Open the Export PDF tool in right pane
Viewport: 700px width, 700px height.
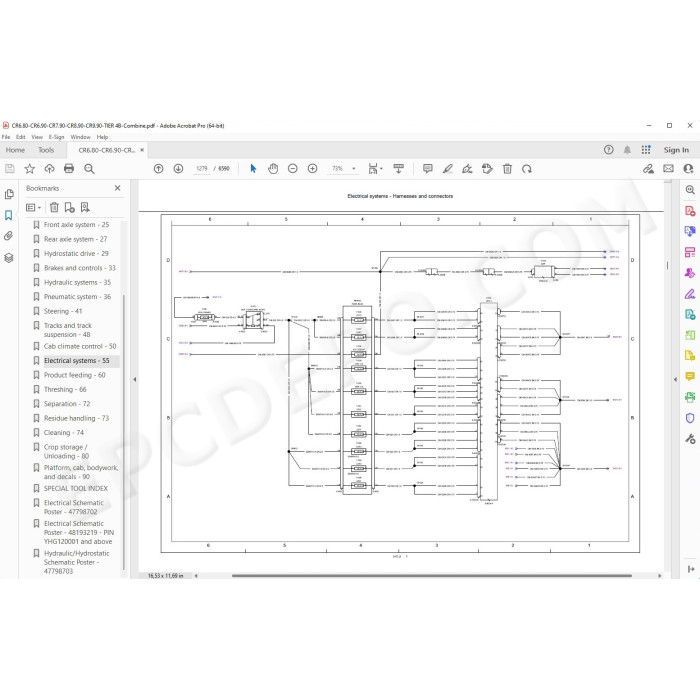tap(690, 315)
